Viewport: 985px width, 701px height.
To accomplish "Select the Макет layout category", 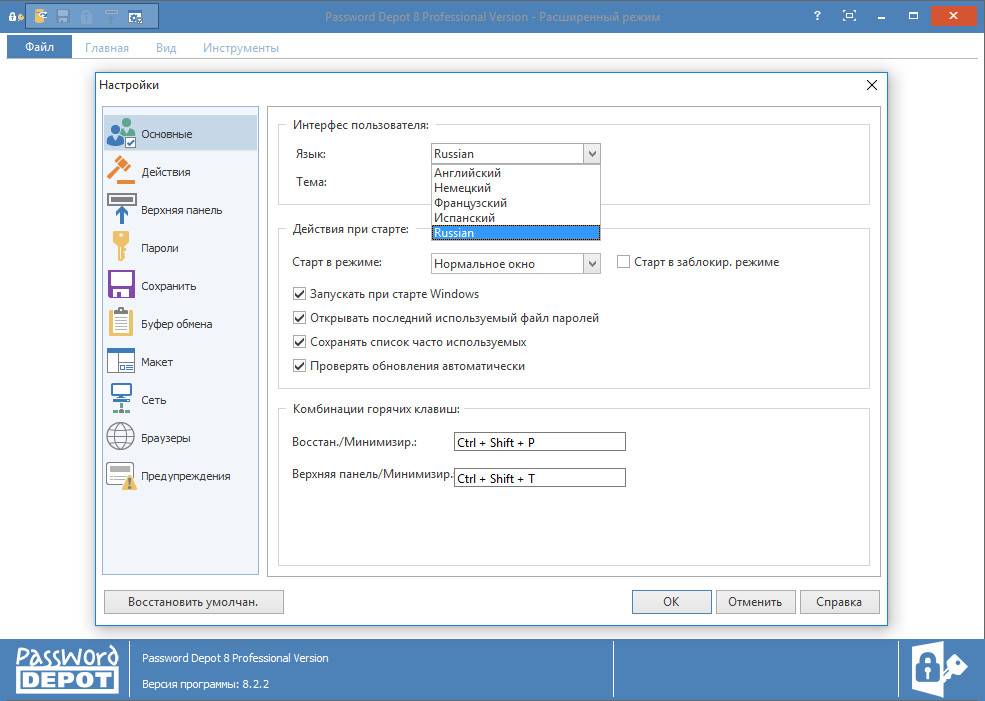I will click(180, 362).
